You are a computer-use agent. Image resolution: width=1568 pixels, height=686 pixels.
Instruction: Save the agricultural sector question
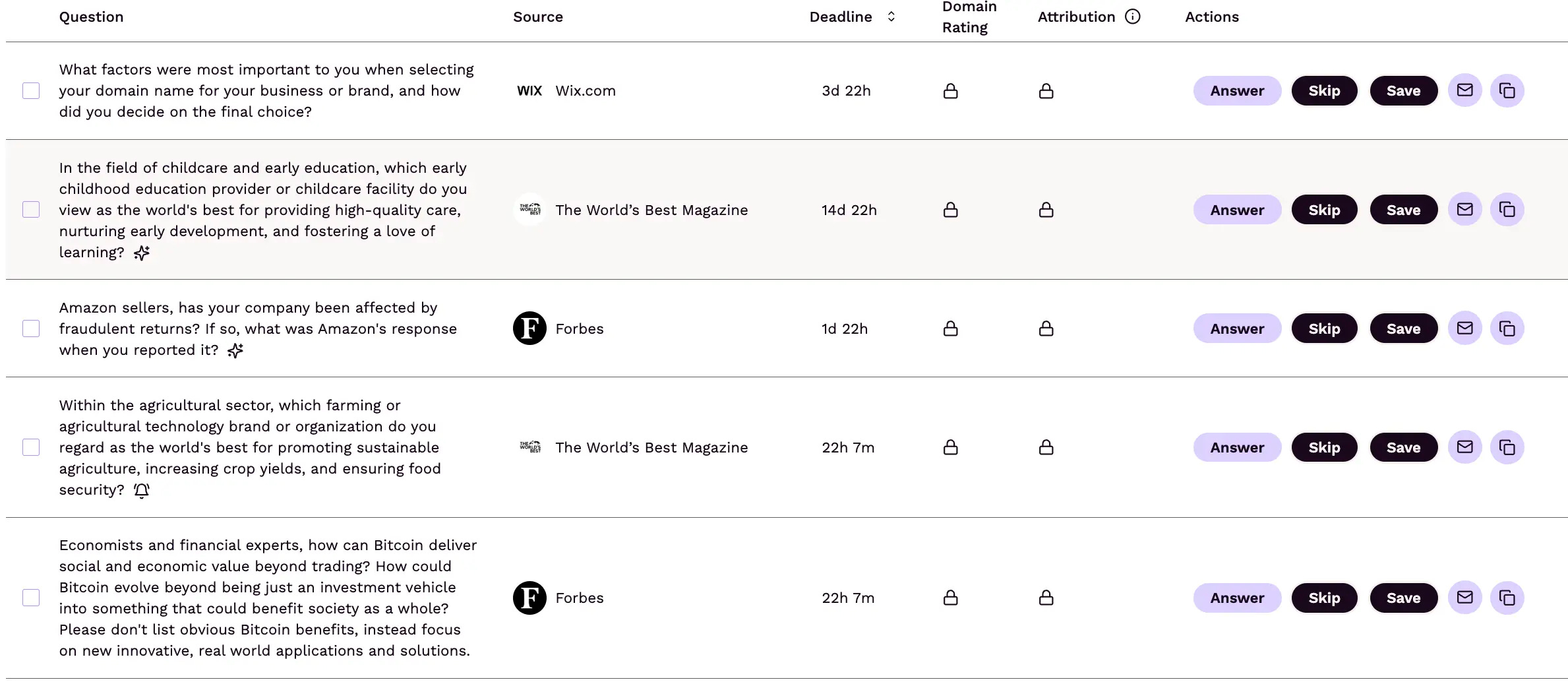coord(1403,447)
